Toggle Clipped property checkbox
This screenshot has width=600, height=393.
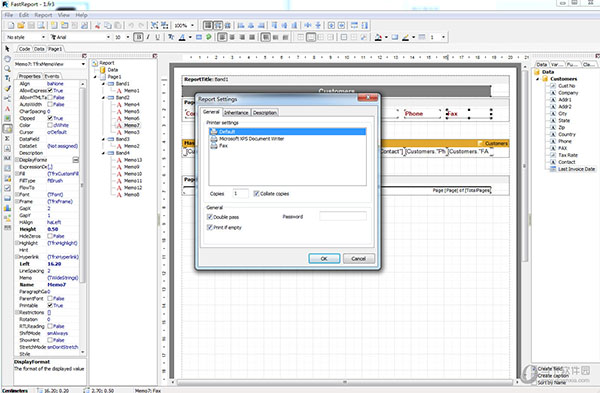pyautogui.click(x=50, y=118)
